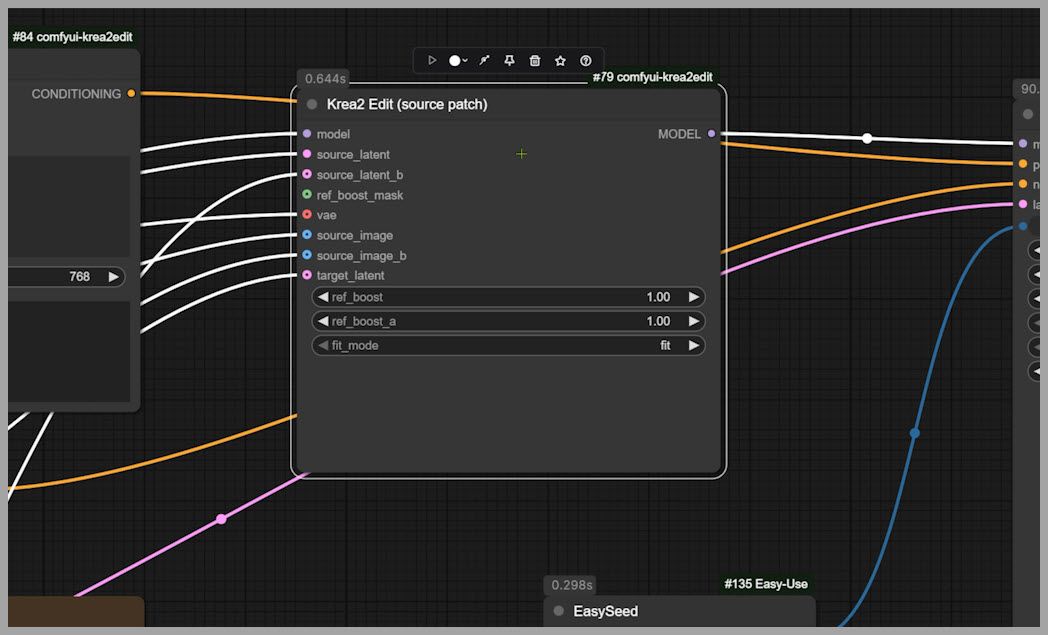Click the reroute dot on white MODEL link
1048x635 pixels.
(867, 138)
